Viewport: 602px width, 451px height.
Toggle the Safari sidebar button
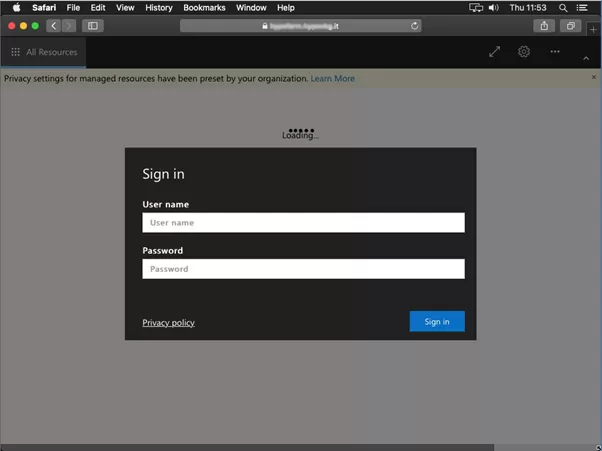point(93,26)
